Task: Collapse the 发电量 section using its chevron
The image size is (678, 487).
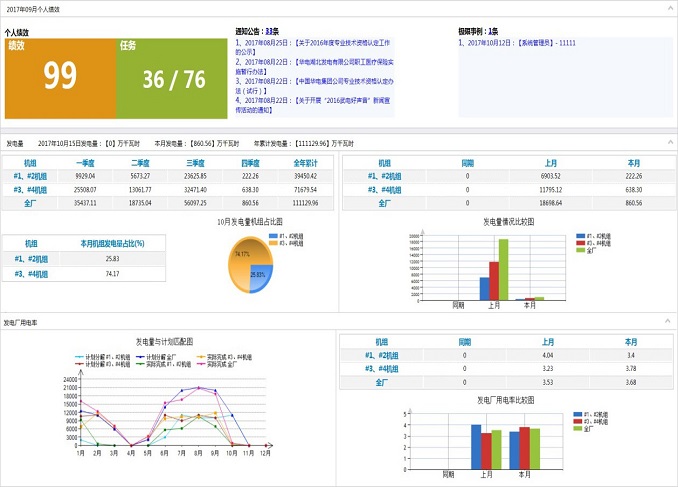Action: pyautogui.click(x=669, y=143)
